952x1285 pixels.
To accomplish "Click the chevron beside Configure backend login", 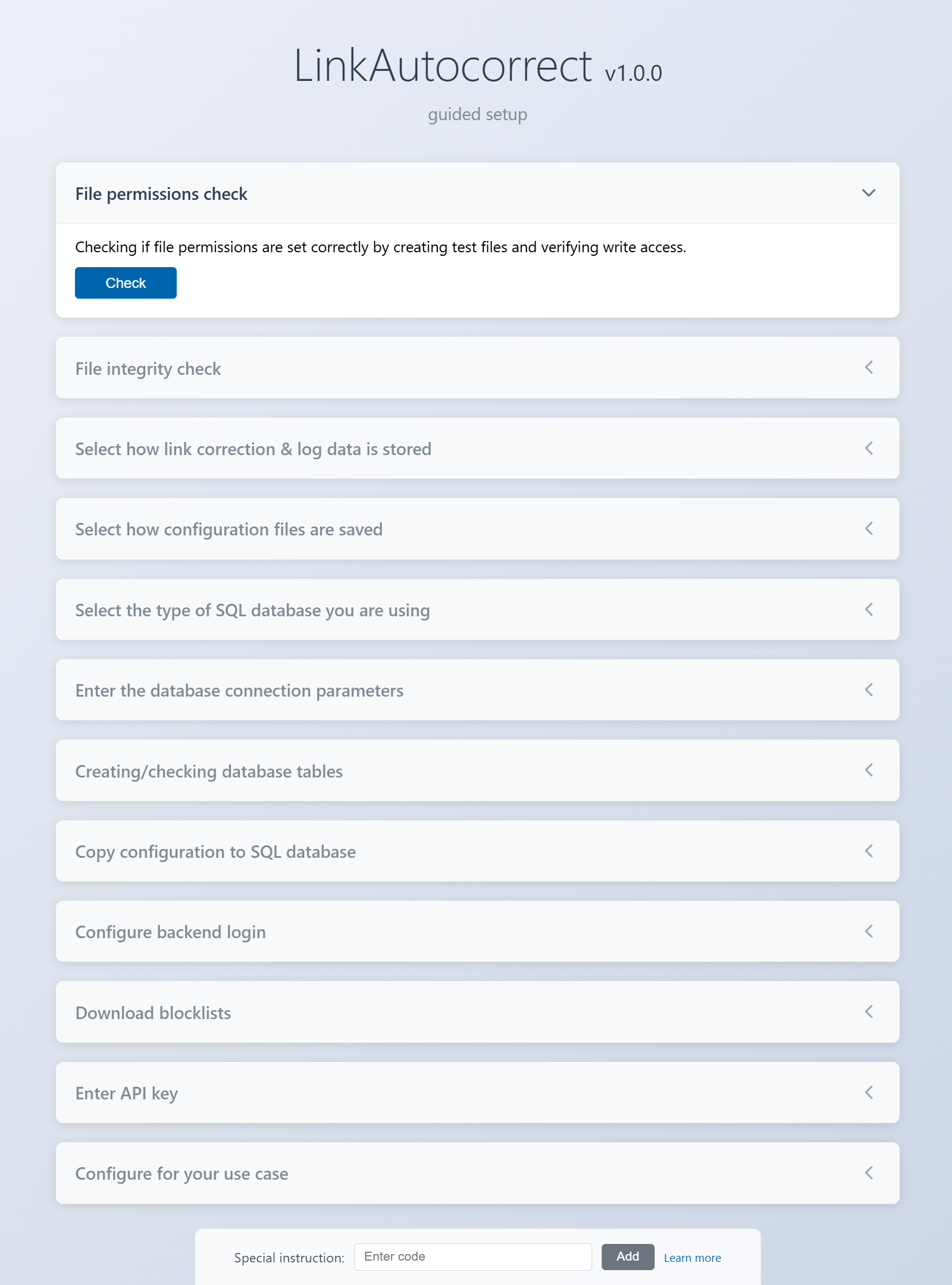I will click(x=868, y=932).
